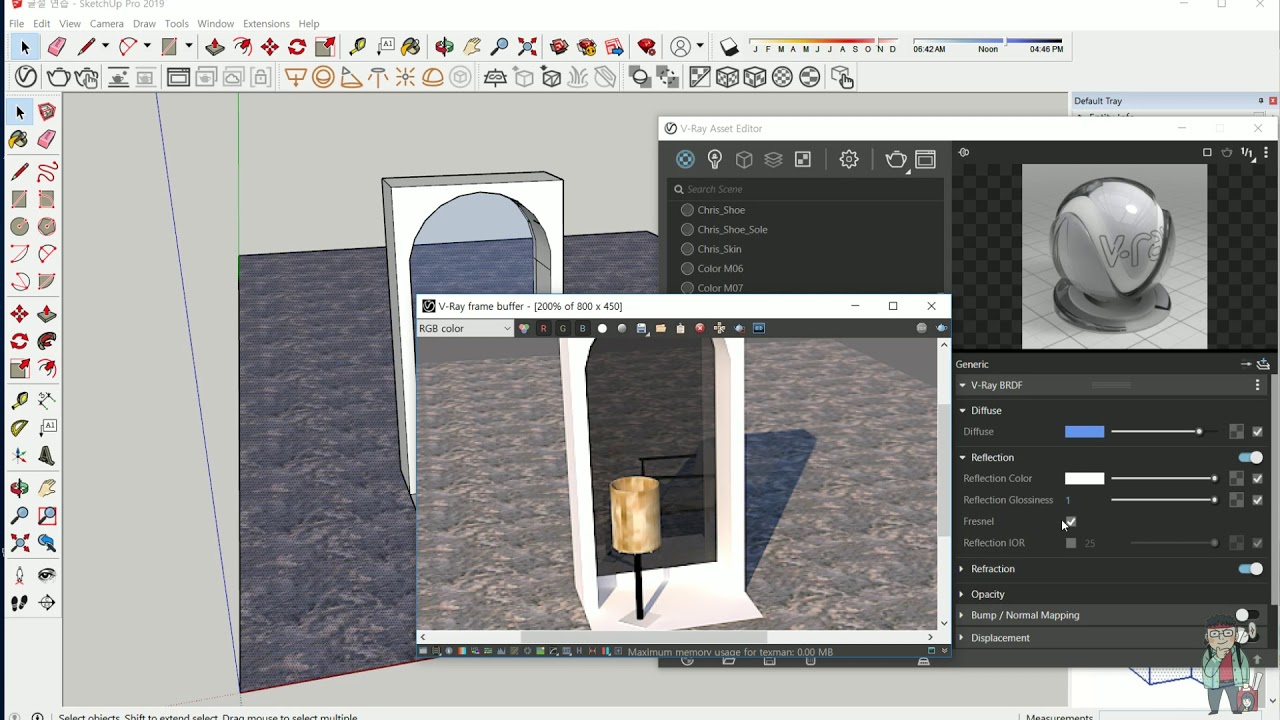The height and width of the screenshot is (720, 1280).
Task: Select the Orbit tool in top toolbar
Action: (x=444, y=47)
